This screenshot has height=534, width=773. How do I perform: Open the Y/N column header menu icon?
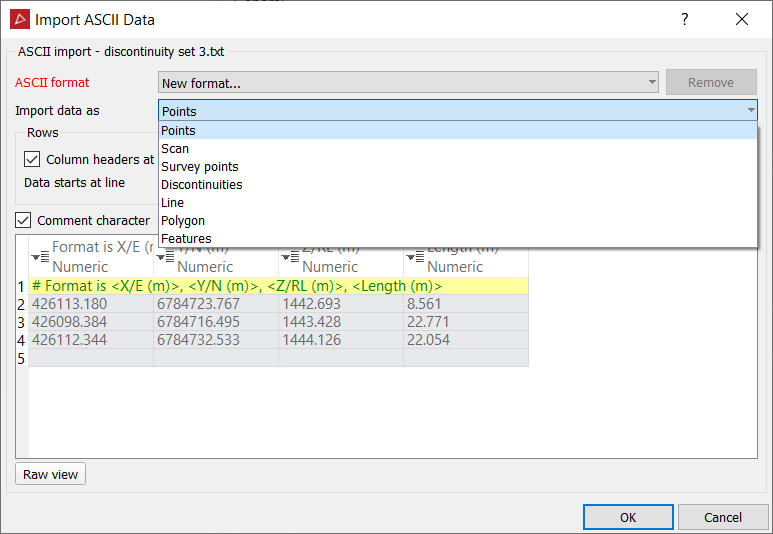(164, 257)
